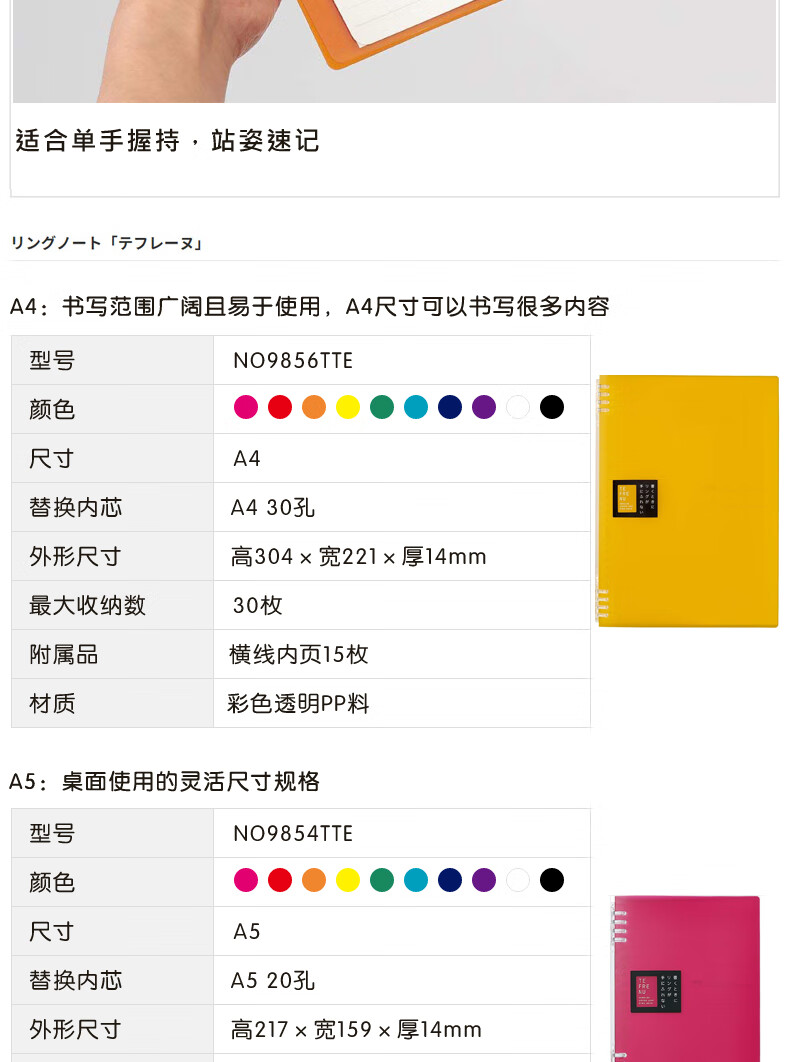The image size is (790, 1062).
Task: Select the purple color dot in A5 table
Action: click(484, 880)
